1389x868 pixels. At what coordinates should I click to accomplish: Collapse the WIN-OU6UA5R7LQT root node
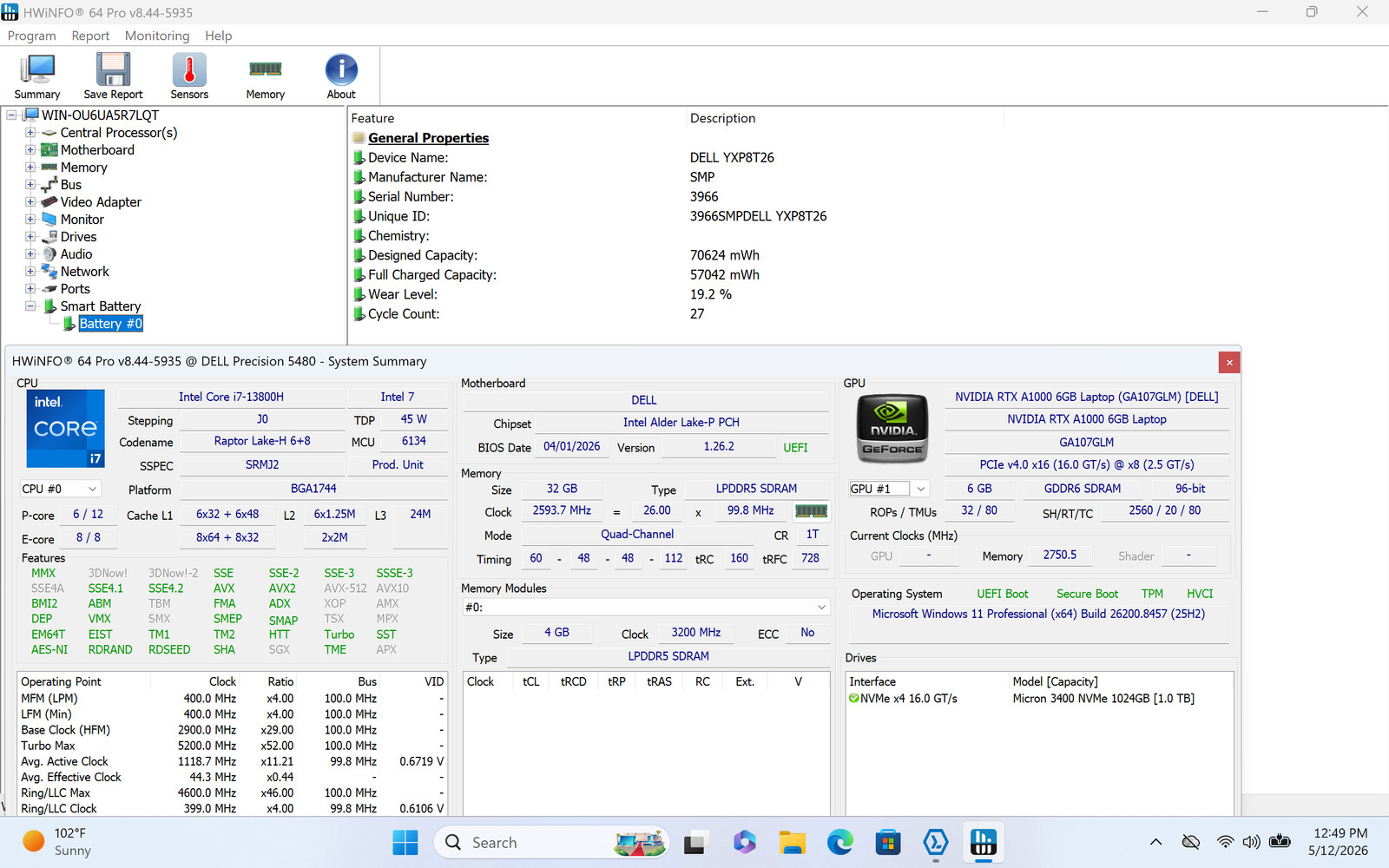click(x=11, y=115)
